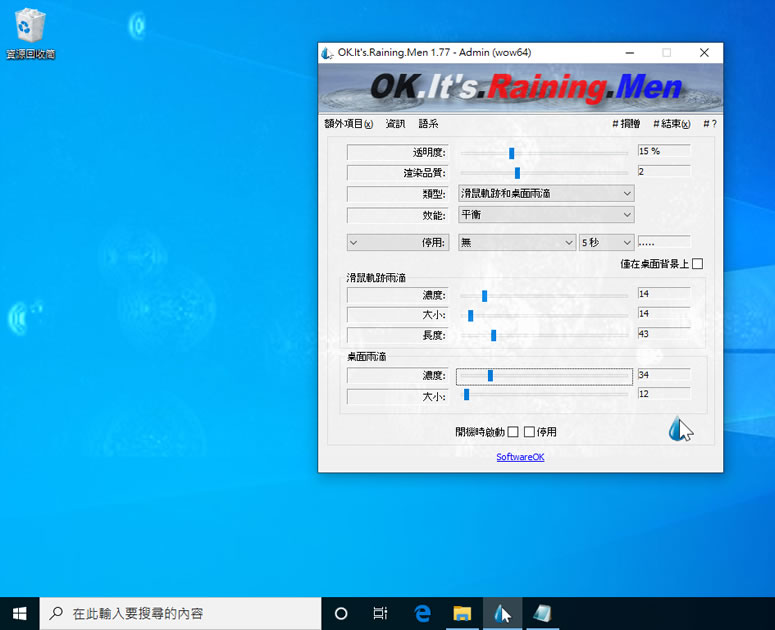Click the 透明度 label button
This screenshot has height=630, width=775.
(x=398, y=152)
